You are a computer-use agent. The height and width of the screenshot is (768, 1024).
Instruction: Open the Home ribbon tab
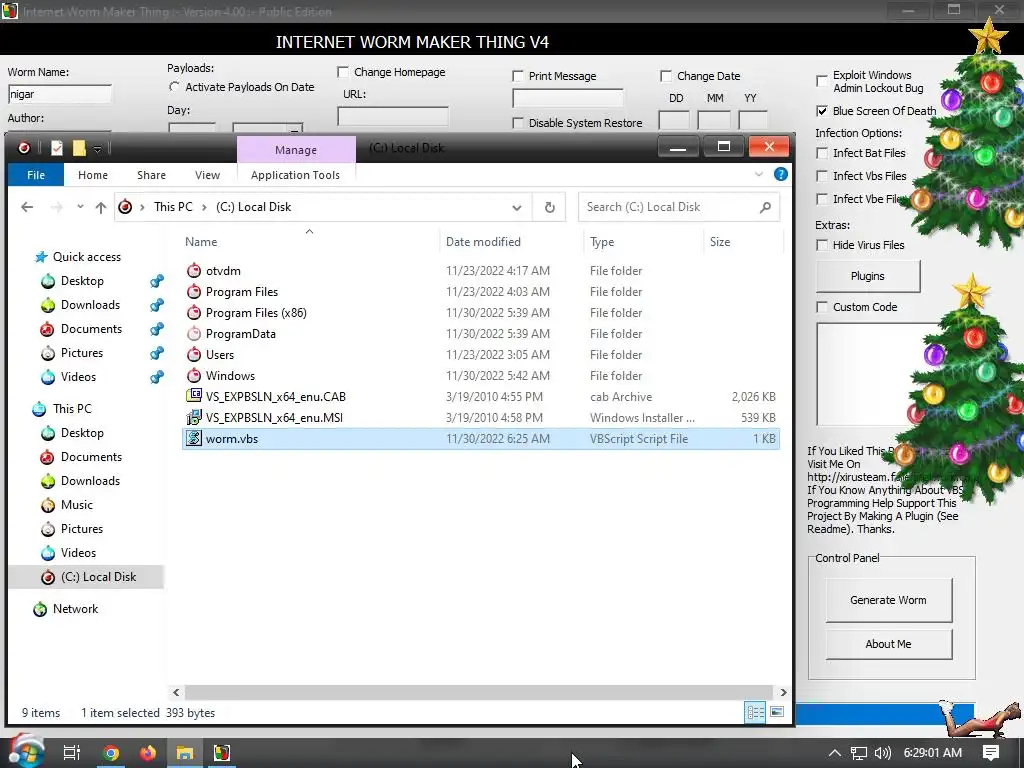[93, 175]
